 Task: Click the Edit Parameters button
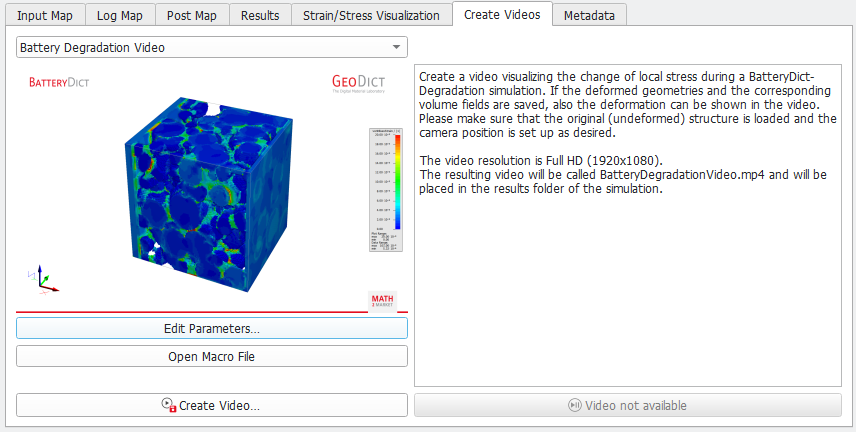tap(212, 329)
